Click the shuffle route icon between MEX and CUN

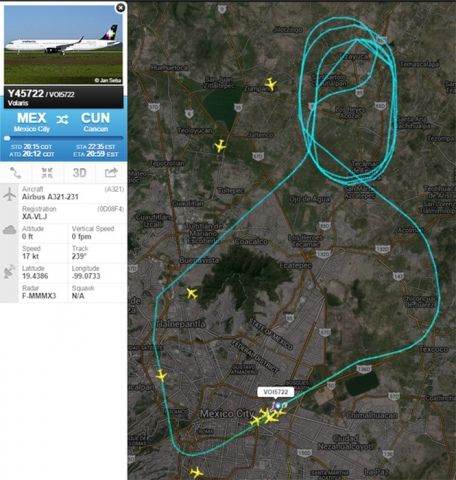(x=62, y=119)
